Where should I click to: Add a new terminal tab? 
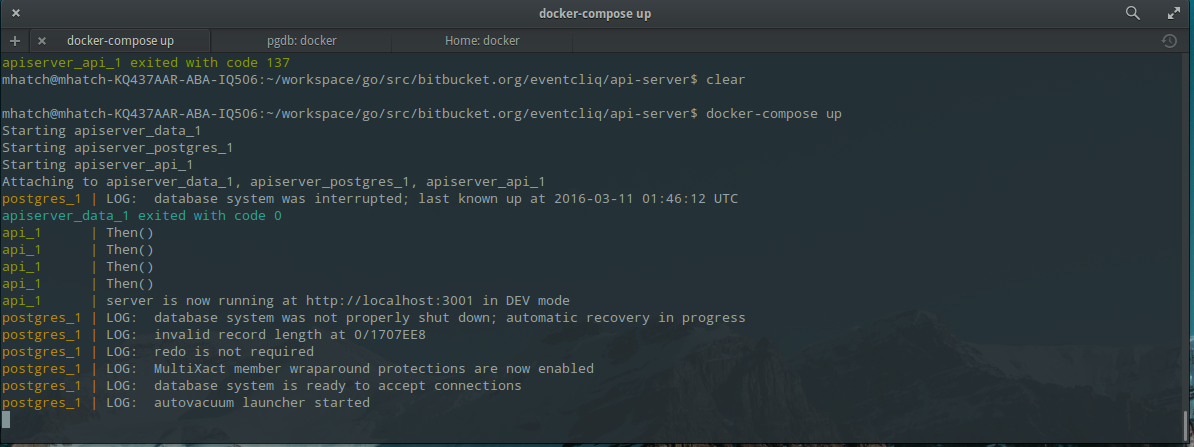coord(15,41)
